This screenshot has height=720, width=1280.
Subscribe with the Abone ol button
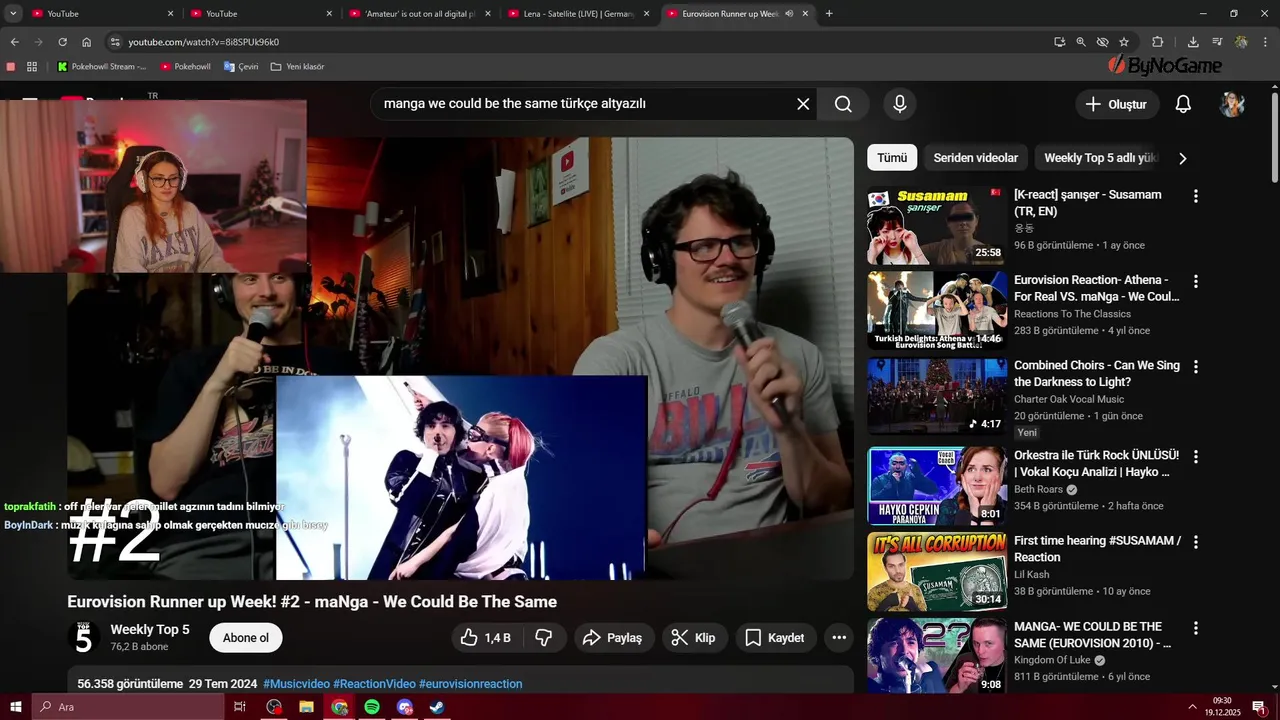(246, 638)
